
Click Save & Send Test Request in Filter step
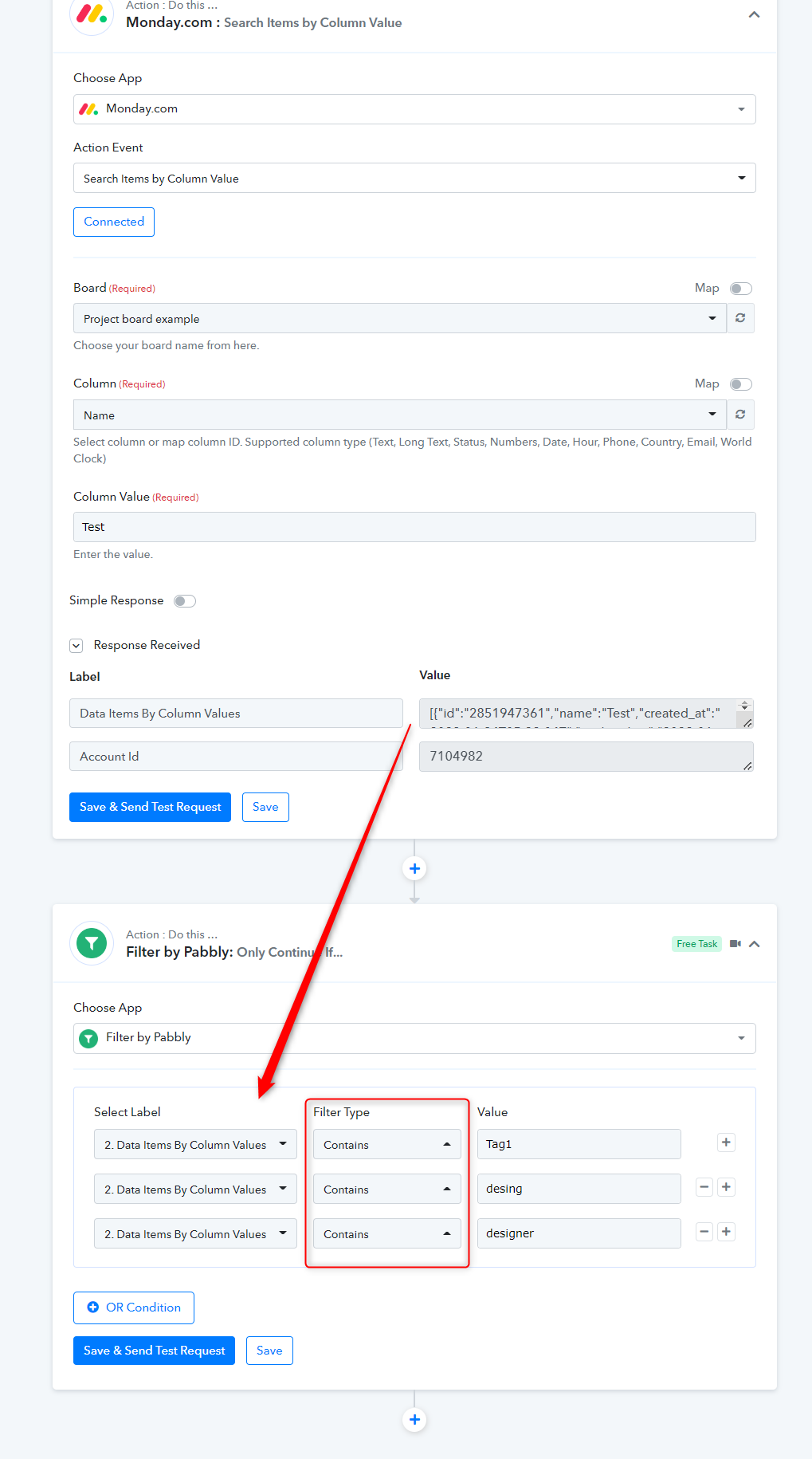154,1351
